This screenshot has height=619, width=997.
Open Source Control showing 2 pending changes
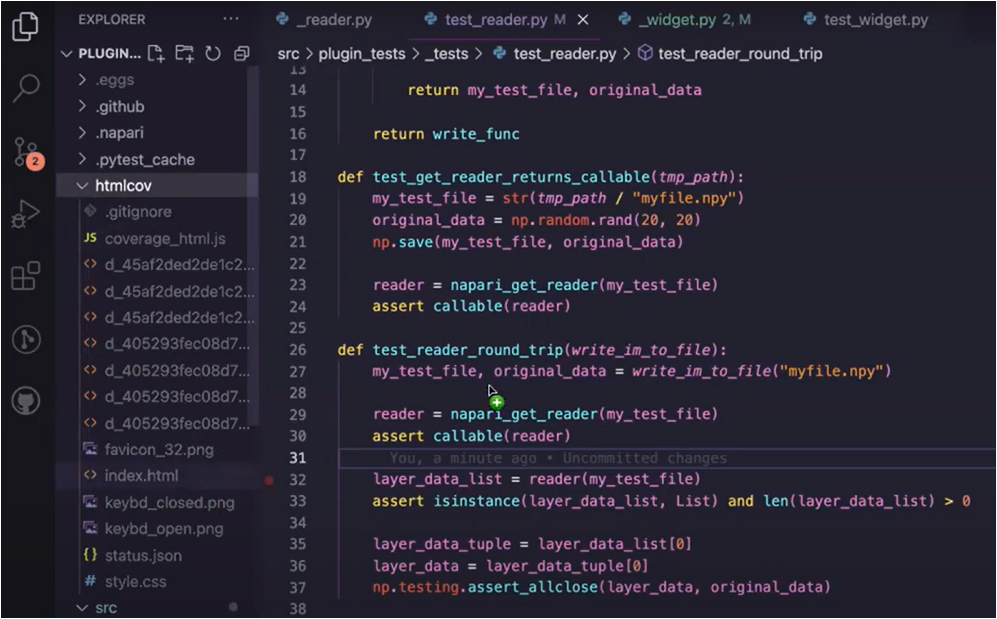pyautogui.click(x=25, y=152)
